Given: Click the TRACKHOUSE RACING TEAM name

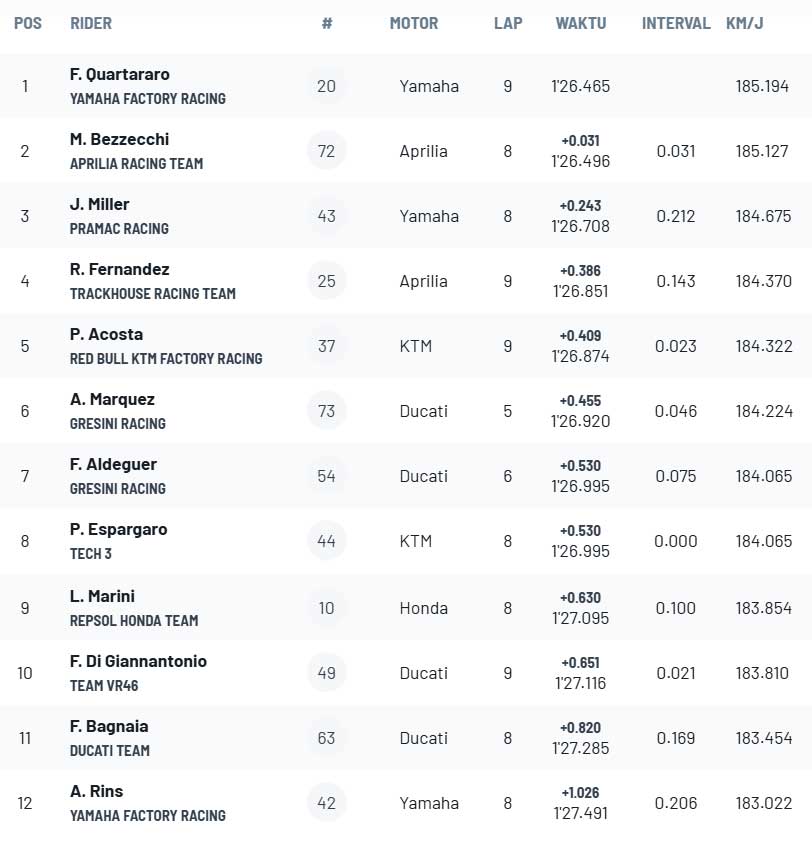Looking at the screenshot, I should point(153,294).
